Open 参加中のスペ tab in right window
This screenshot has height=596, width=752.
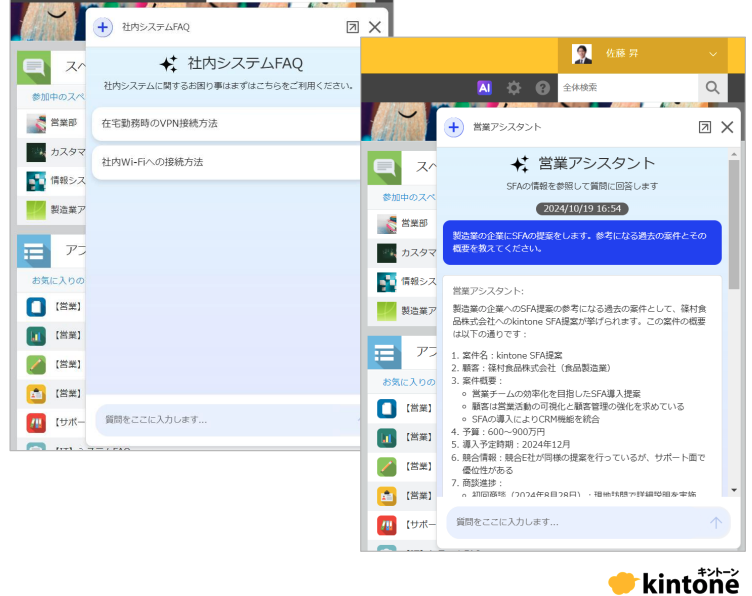point(409,198)
